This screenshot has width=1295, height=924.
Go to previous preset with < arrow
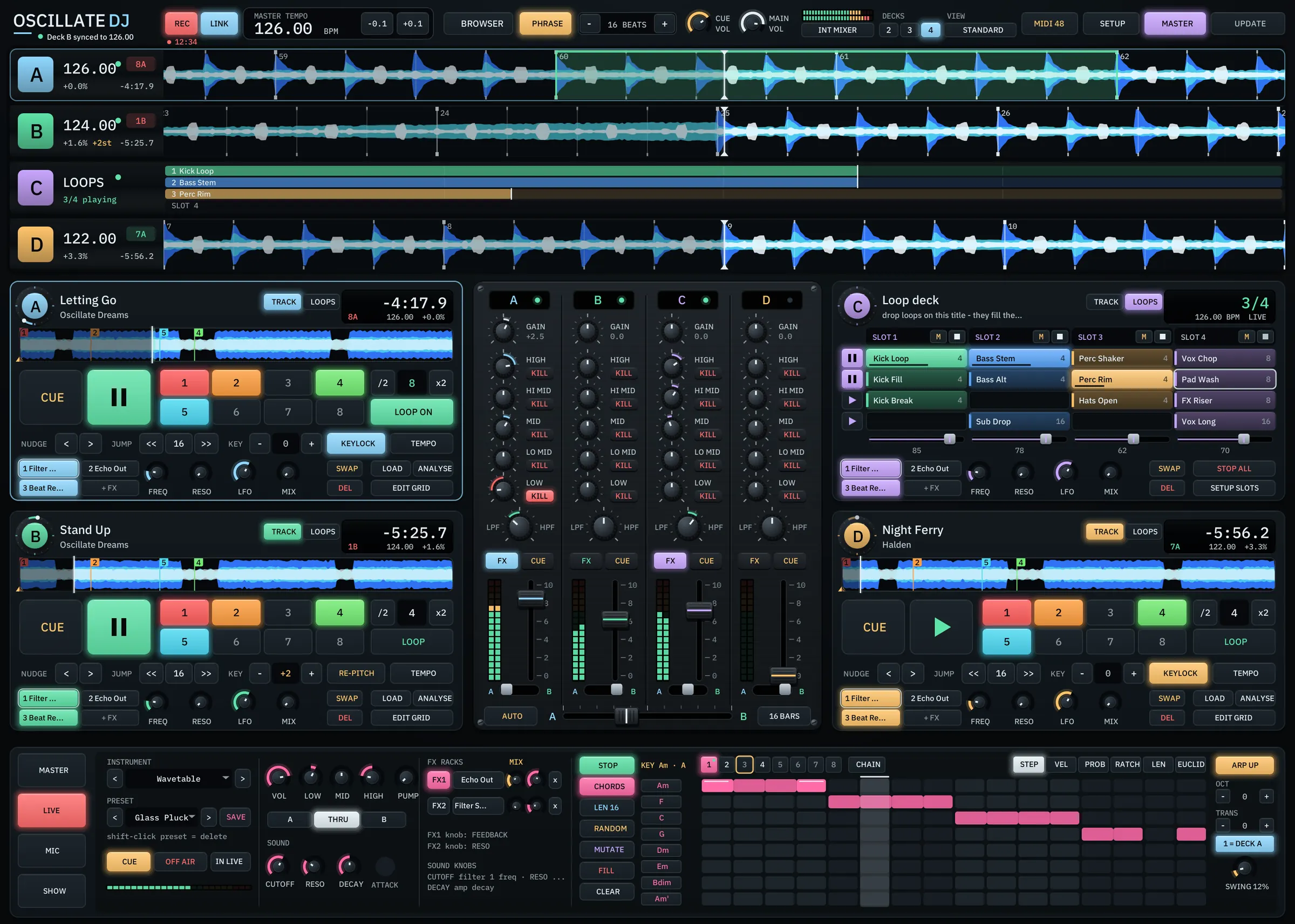coord(115,818)
